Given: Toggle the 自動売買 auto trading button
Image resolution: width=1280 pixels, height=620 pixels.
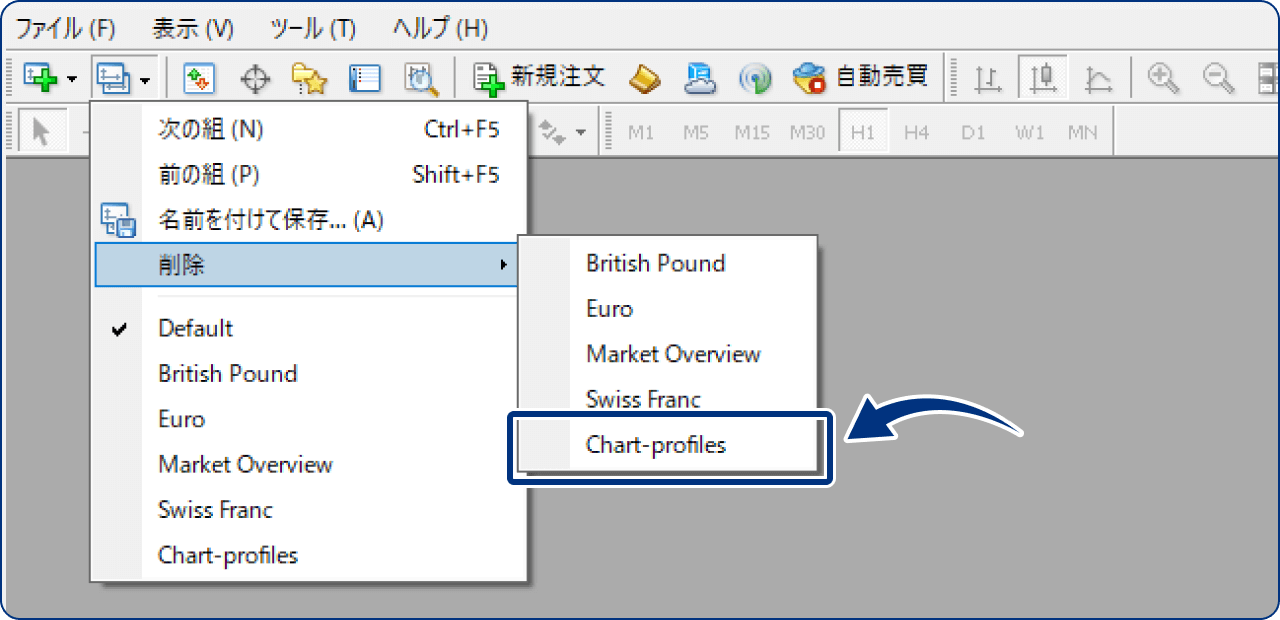Looking at the screenshot, I should pos(861,77).
